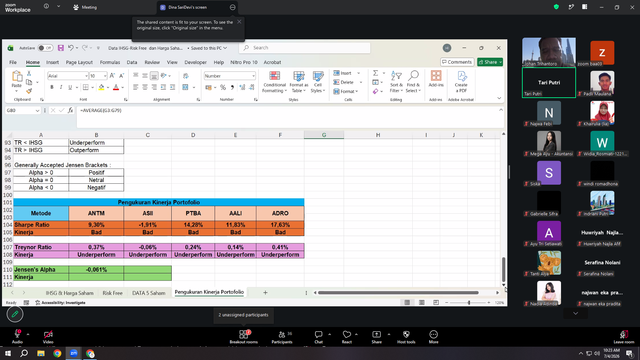The height and width of the screenshot is (360, 640).
Task: Open the IHSG & Harga Saham sheet tab
Action: tap(69, 293)
